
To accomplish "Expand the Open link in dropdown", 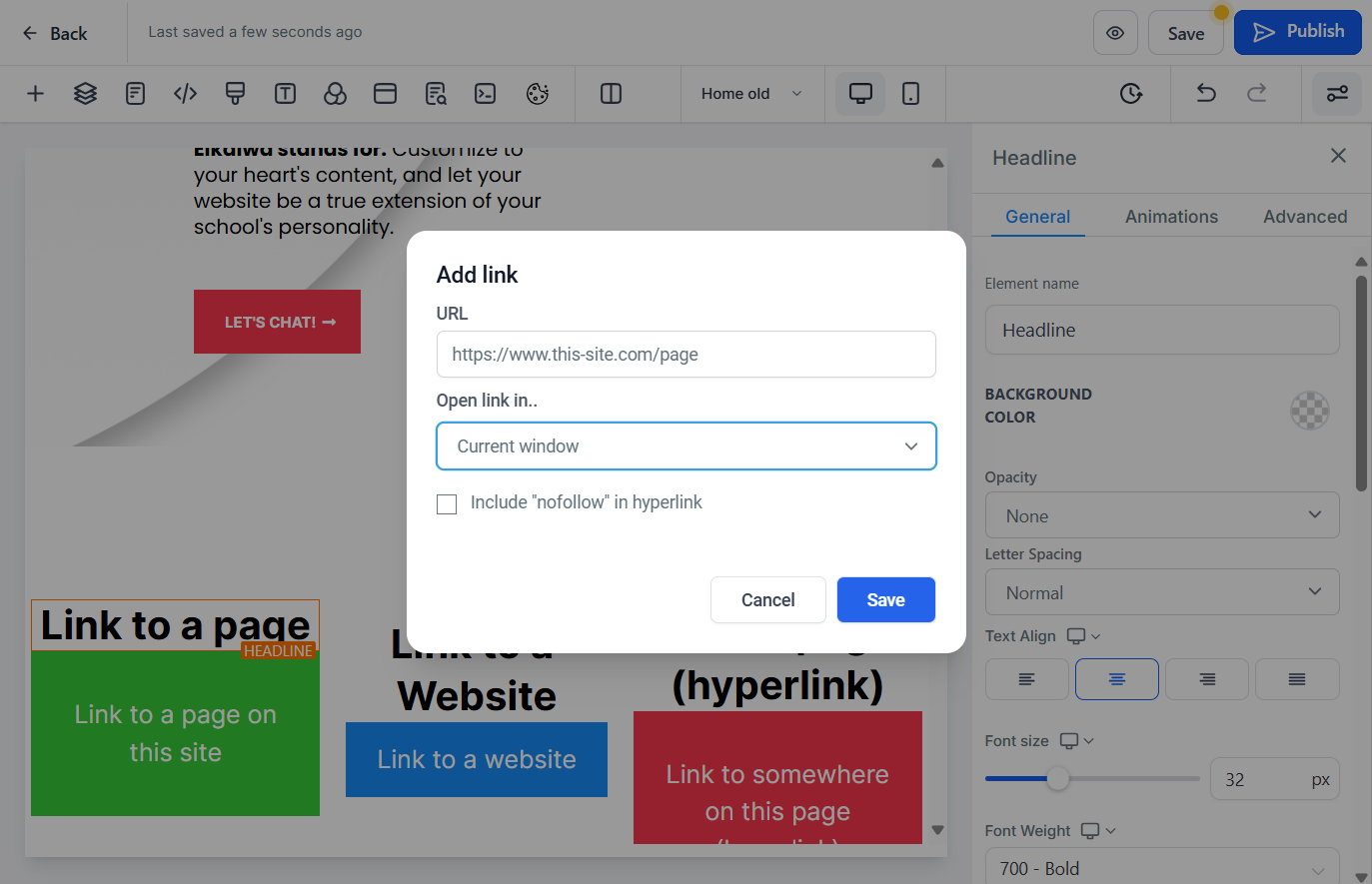I will click(686, 446).
